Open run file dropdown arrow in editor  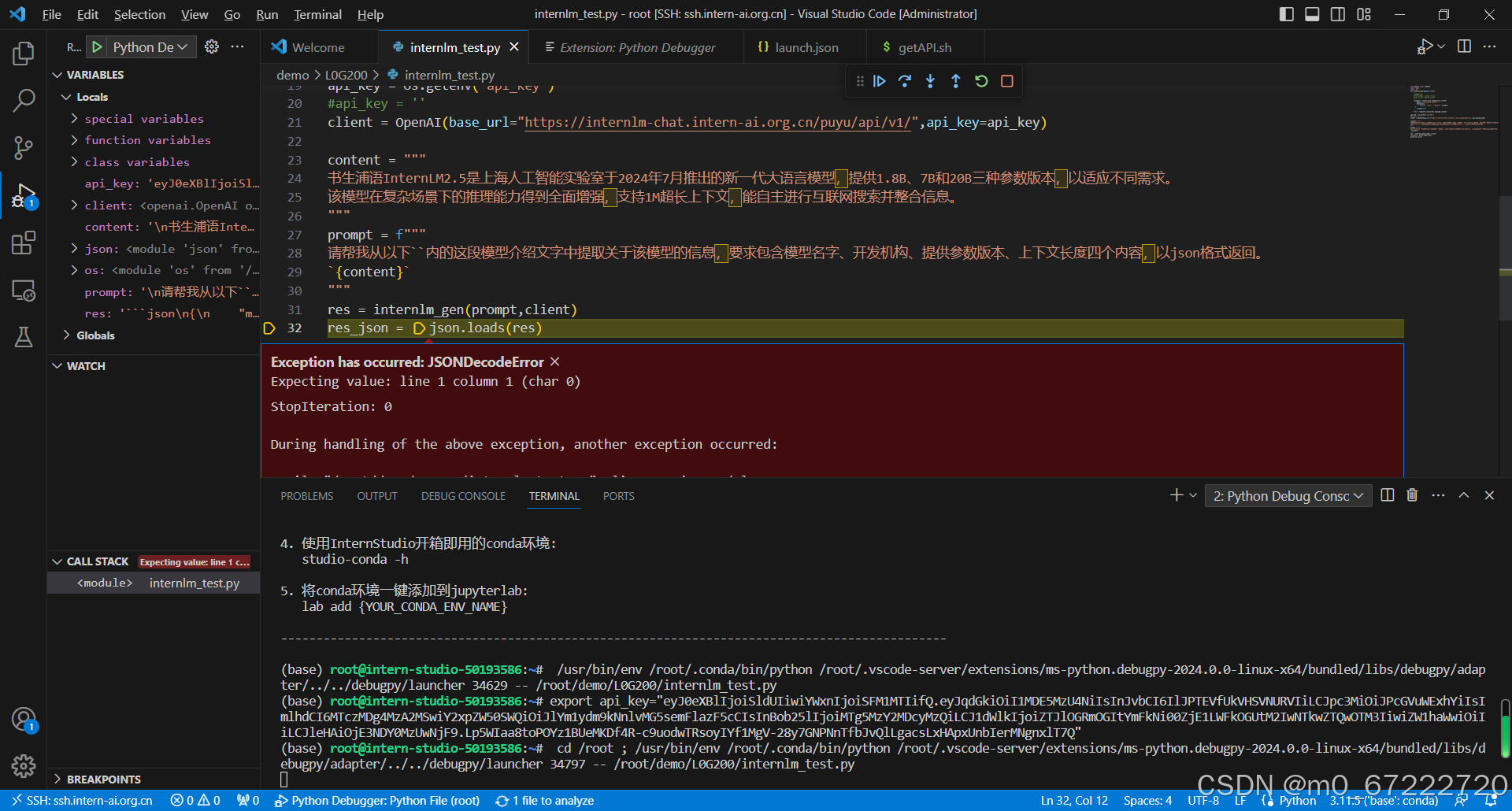pos(1441,47)
